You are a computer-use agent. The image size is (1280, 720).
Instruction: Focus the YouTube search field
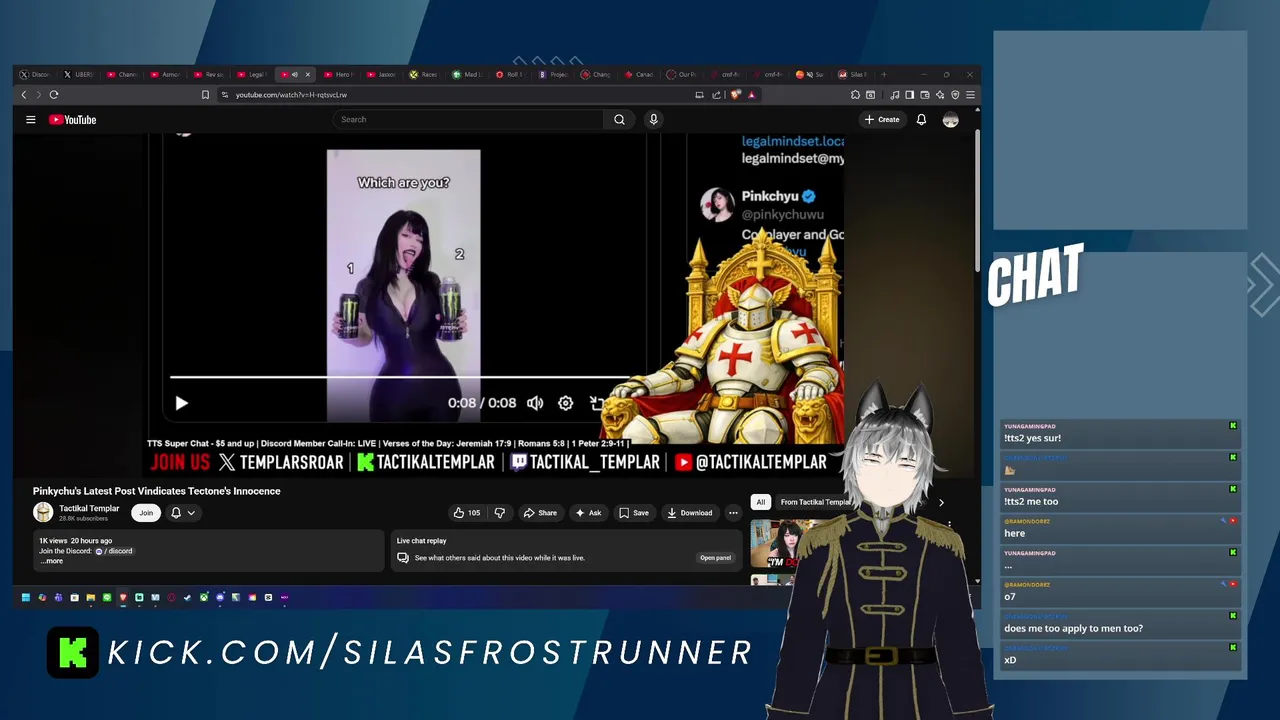coord(468,120)
